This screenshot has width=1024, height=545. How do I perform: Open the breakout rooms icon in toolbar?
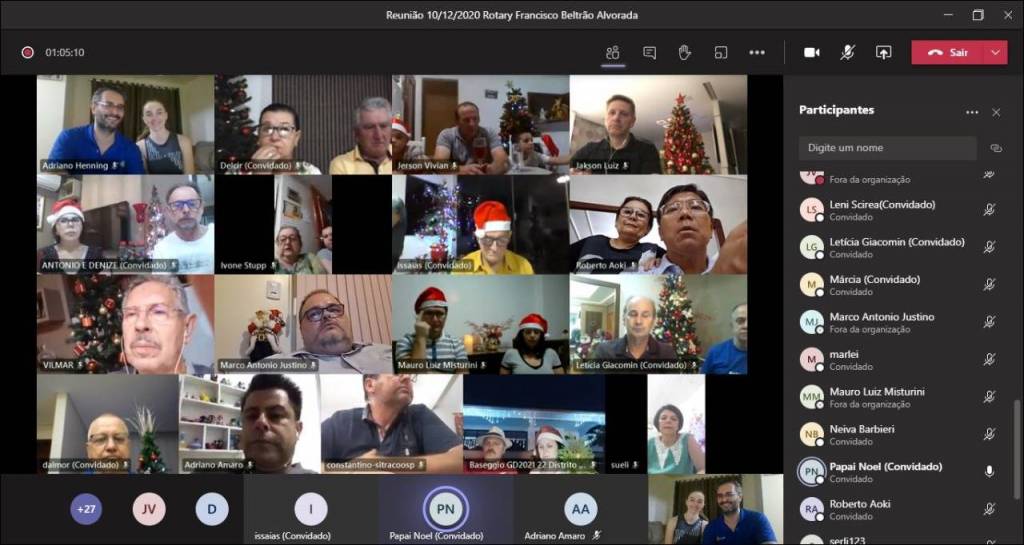pyautogui.click(x=720, y=52)
